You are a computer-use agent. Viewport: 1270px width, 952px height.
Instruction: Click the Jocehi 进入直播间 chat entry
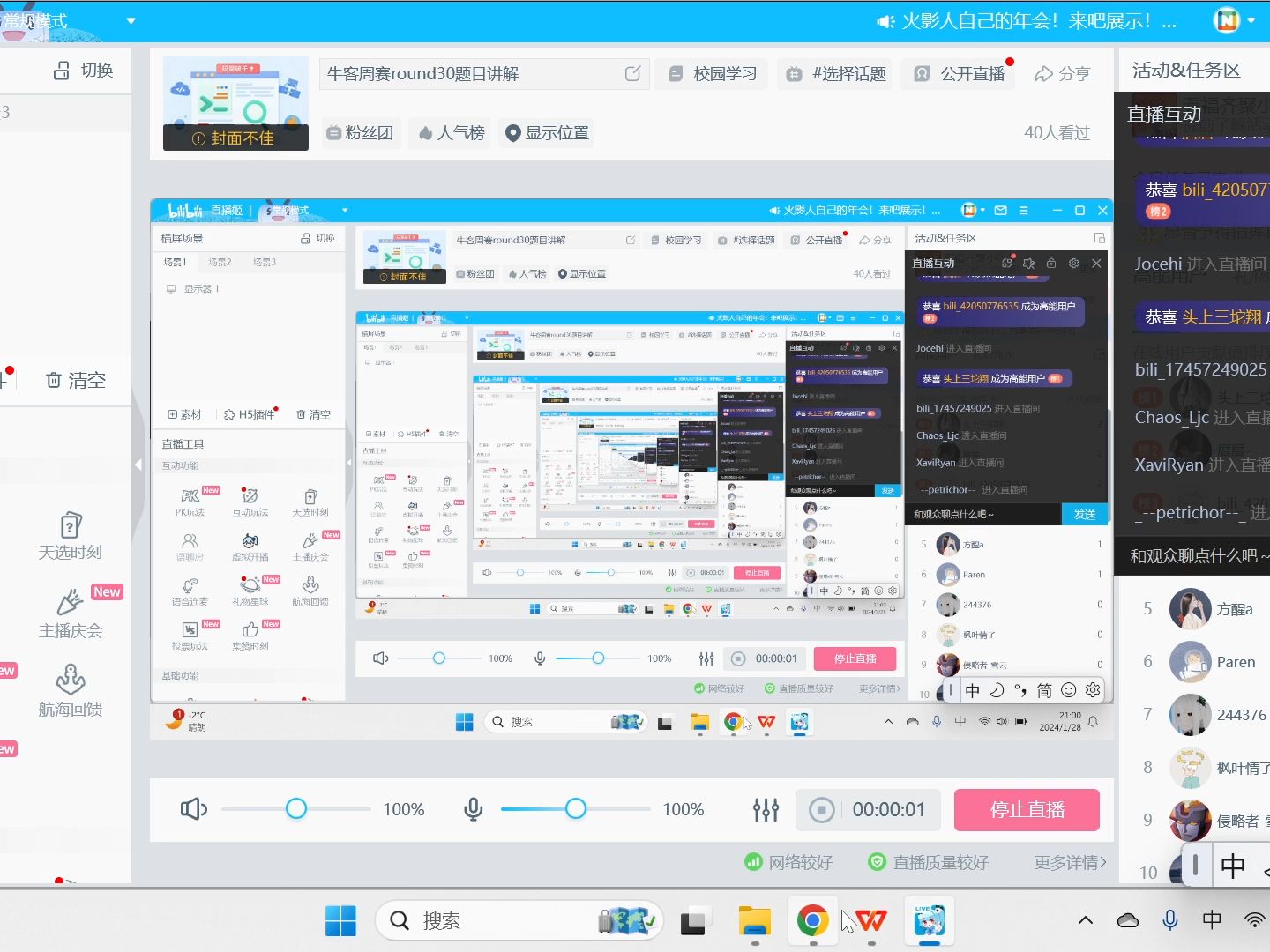coord(1201,264)
